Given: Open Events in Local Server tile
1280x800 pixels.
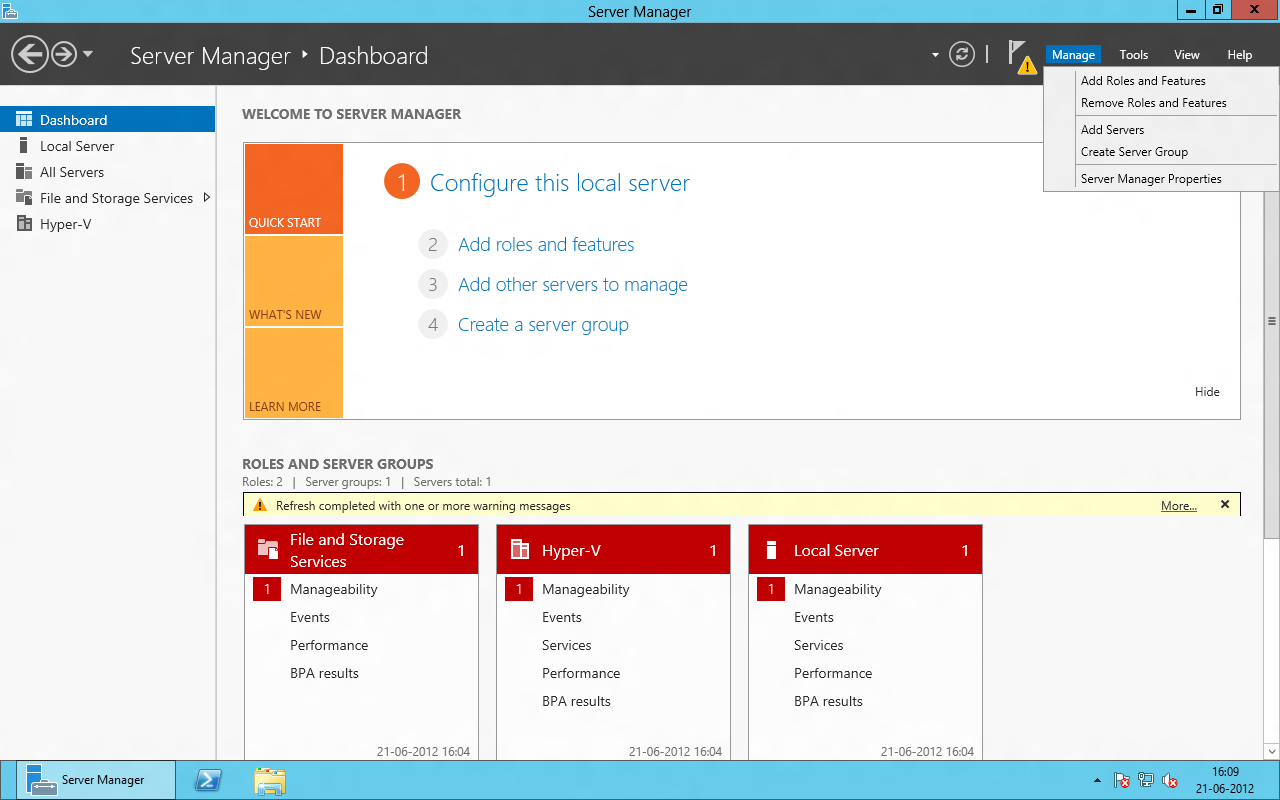Looking at the screenshot, I should point(814,618).
